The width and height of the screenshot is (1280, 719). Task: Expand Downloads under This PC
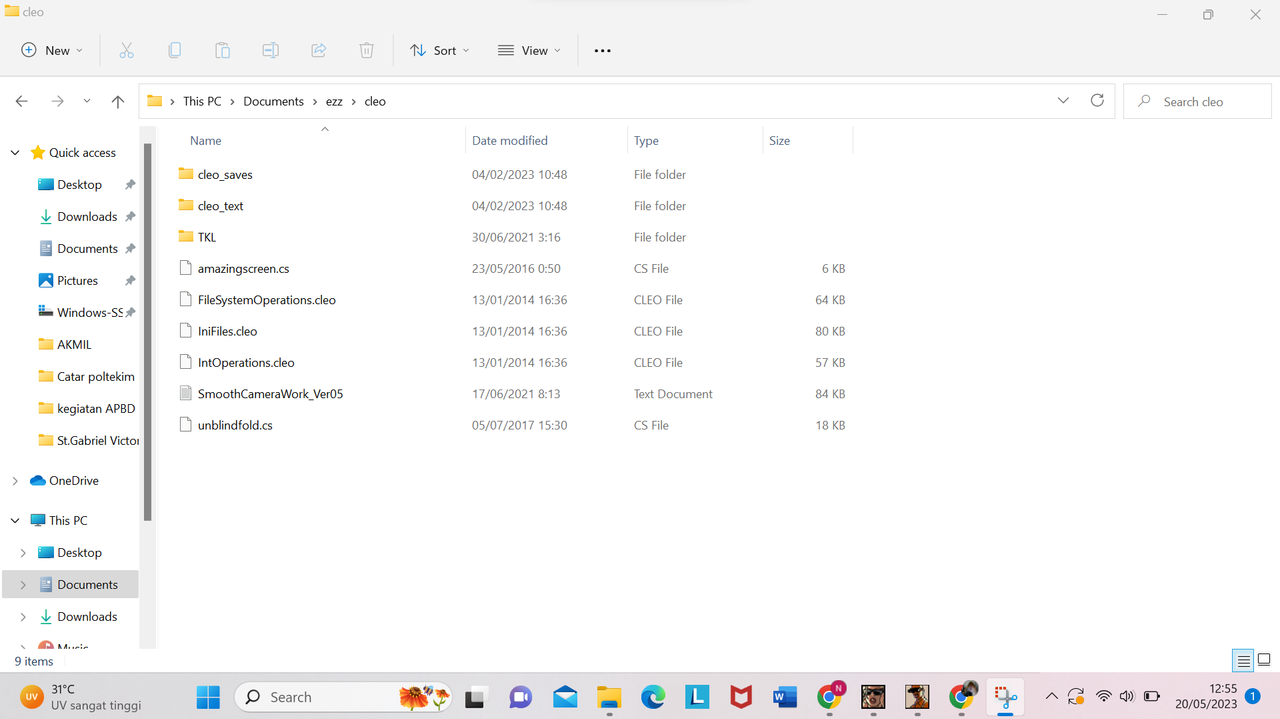click(23, 617)
